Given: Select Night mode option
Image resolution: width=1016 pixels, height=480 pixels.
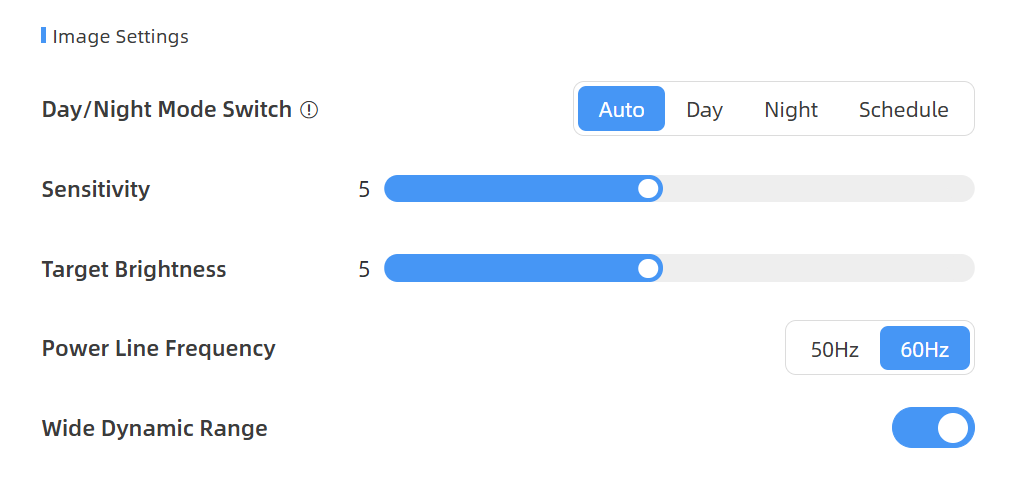Looking at the screenshot, I should click(791, 109).
